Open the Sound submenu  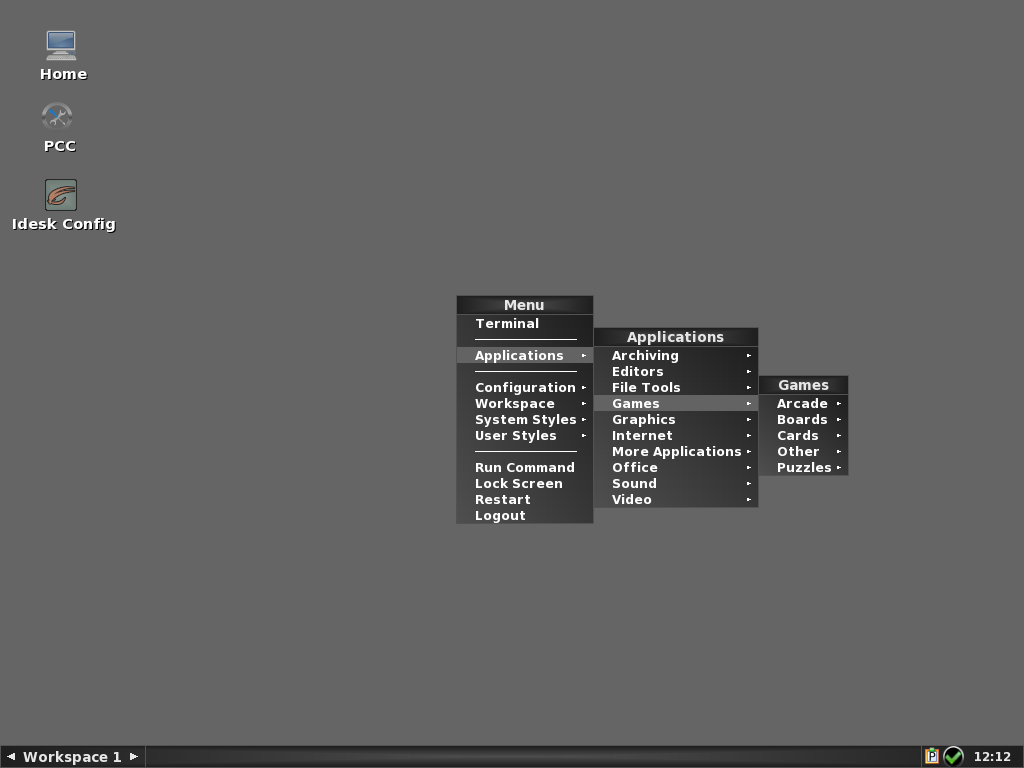tap(676, 483)
